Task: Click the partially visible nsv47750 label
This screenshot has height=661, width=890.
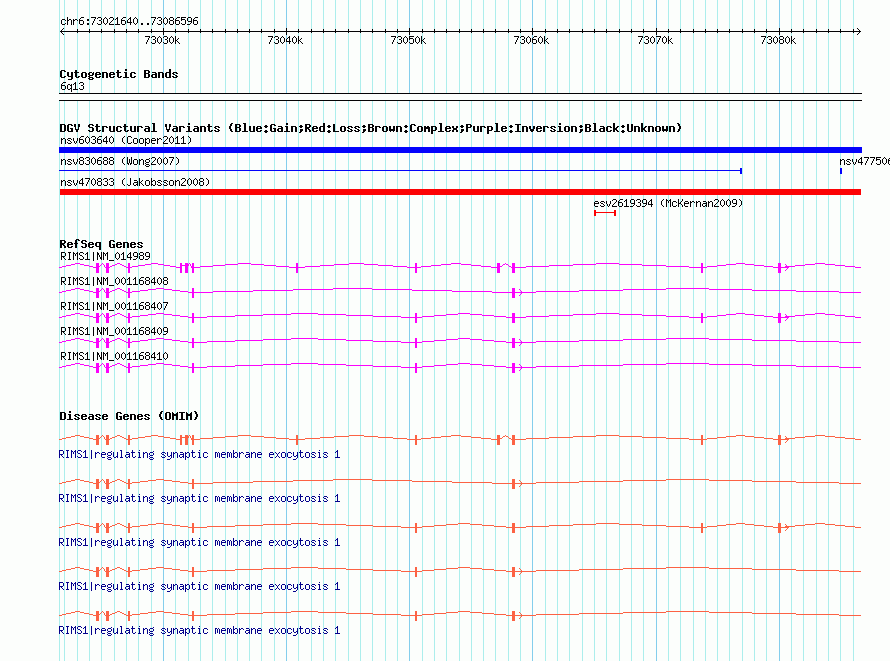Action: pyautogui.click(x=864, y=161)
